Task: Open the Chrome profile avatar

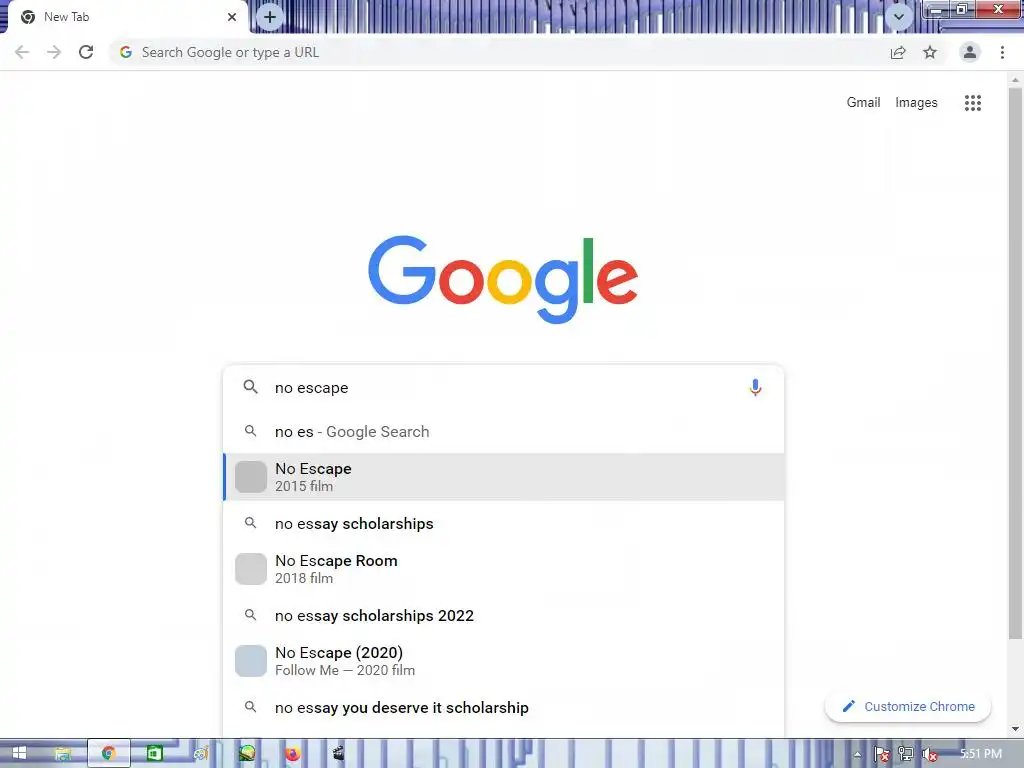Action: point(970,52)
